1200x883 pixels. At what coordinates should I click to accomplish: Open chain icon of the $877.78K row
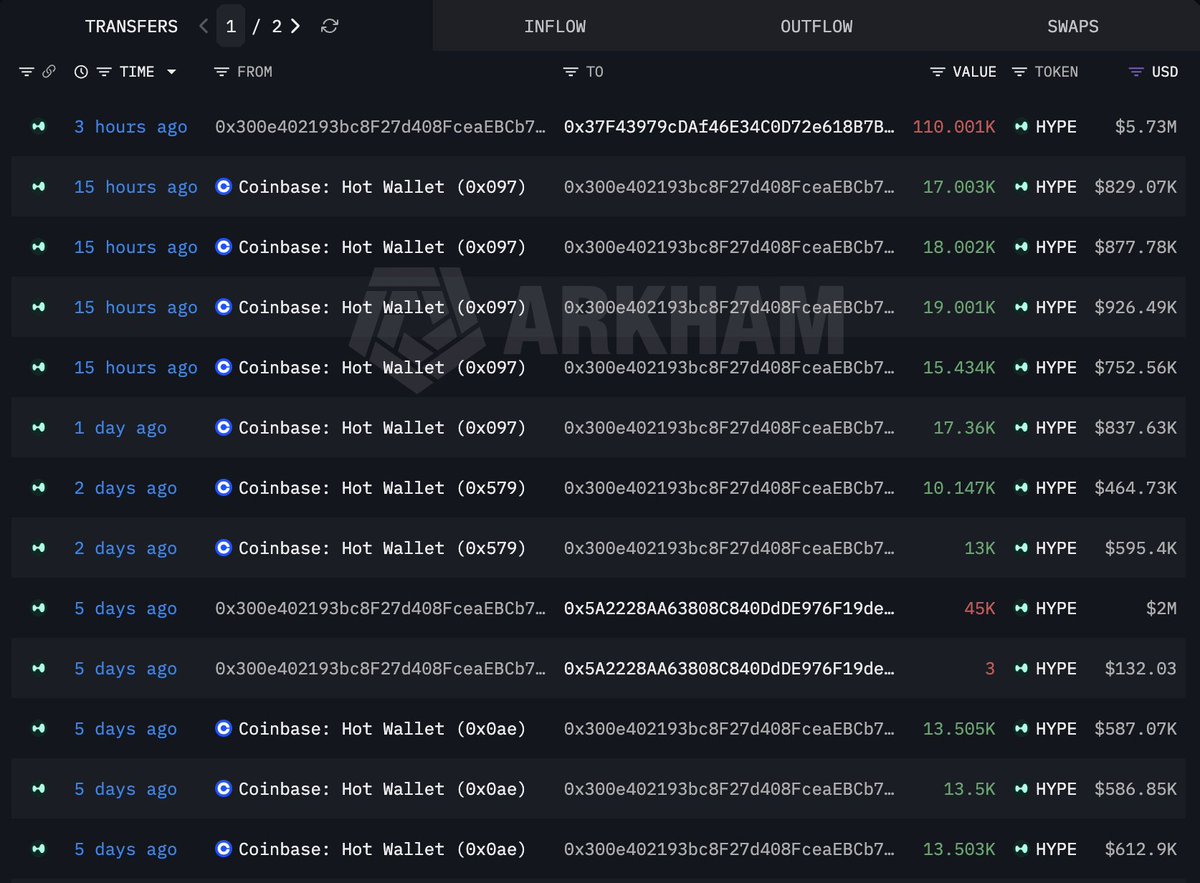(38, 247)
